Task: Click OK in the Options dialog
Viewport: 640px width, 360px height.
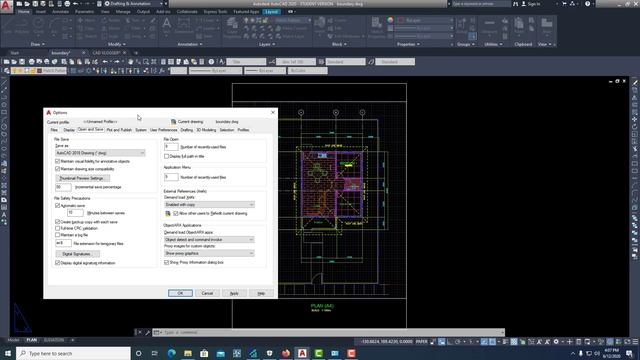Action: tap(180, 293)
